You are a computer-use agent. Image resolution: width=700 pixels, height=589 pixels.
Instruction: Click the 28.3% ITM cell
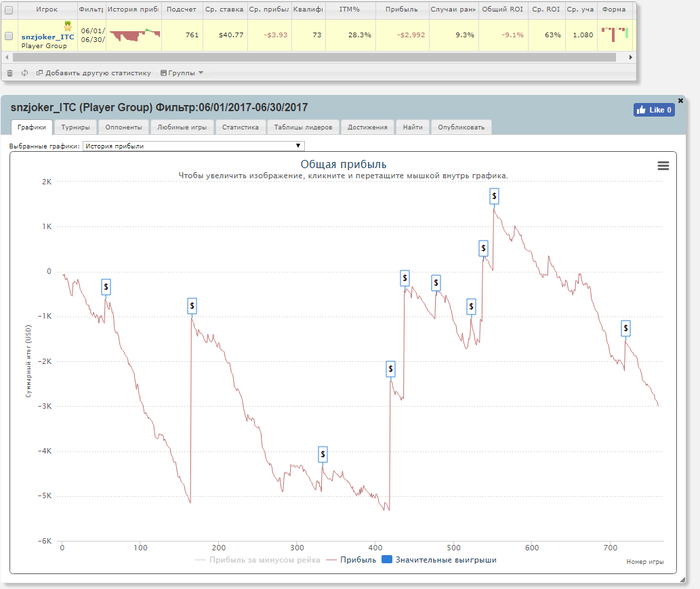coord(350,35)
